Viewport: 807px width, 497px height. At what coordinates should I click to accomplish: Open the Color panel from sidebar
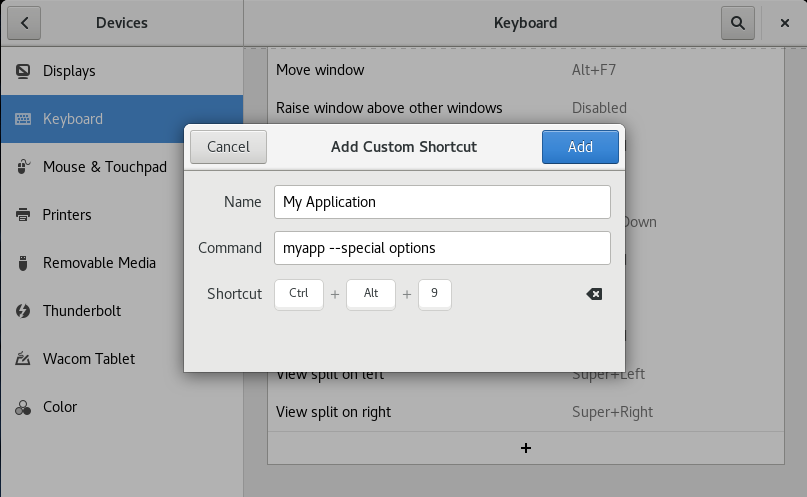pyautogui.click(x=60, y=407)
